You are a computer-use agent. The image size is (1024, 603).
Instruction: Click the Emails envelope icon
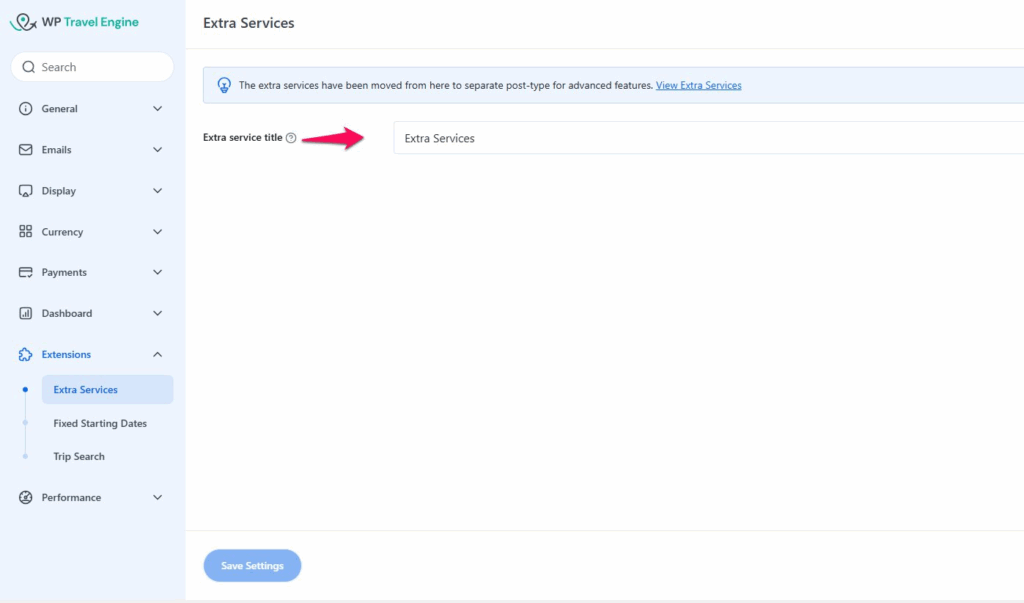point(26,150)
